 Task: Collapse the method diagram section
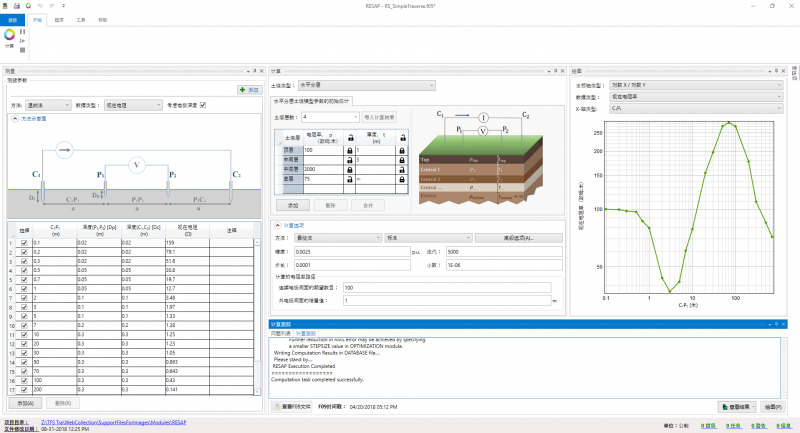click(x=13, y=118)
